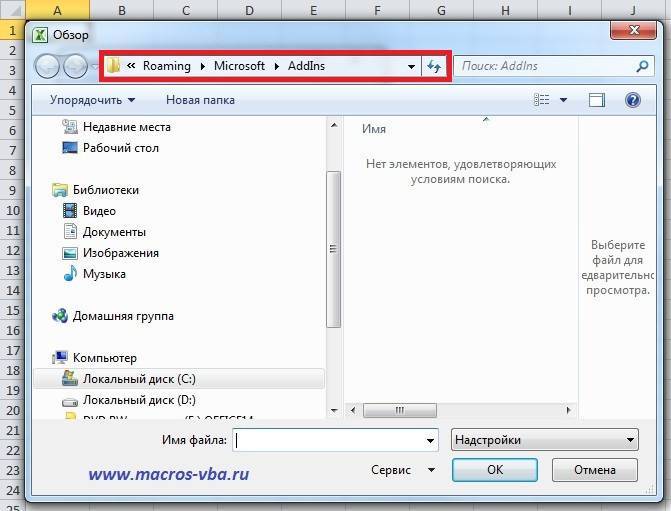This screenshot has width=671, height=511.
Task: Click the Back navigation arrow button
Action: point(48,66)
